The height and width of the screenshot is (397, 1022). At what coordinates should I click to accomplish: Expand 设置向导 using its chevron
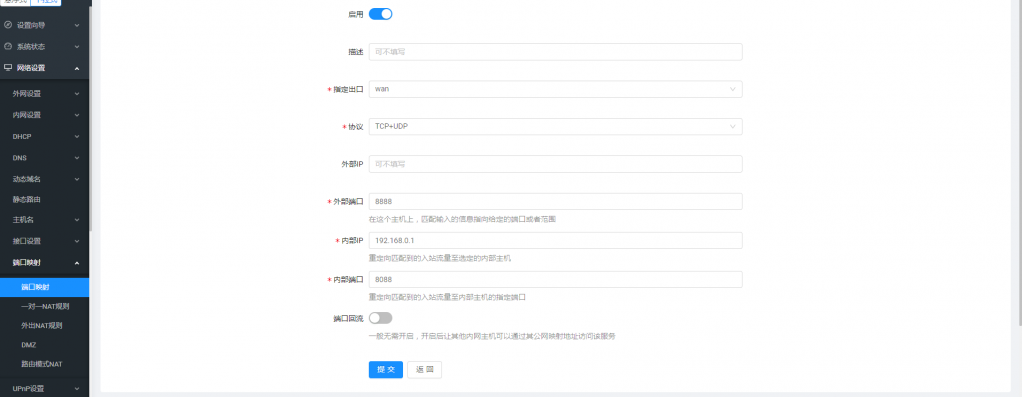point(77,25)
